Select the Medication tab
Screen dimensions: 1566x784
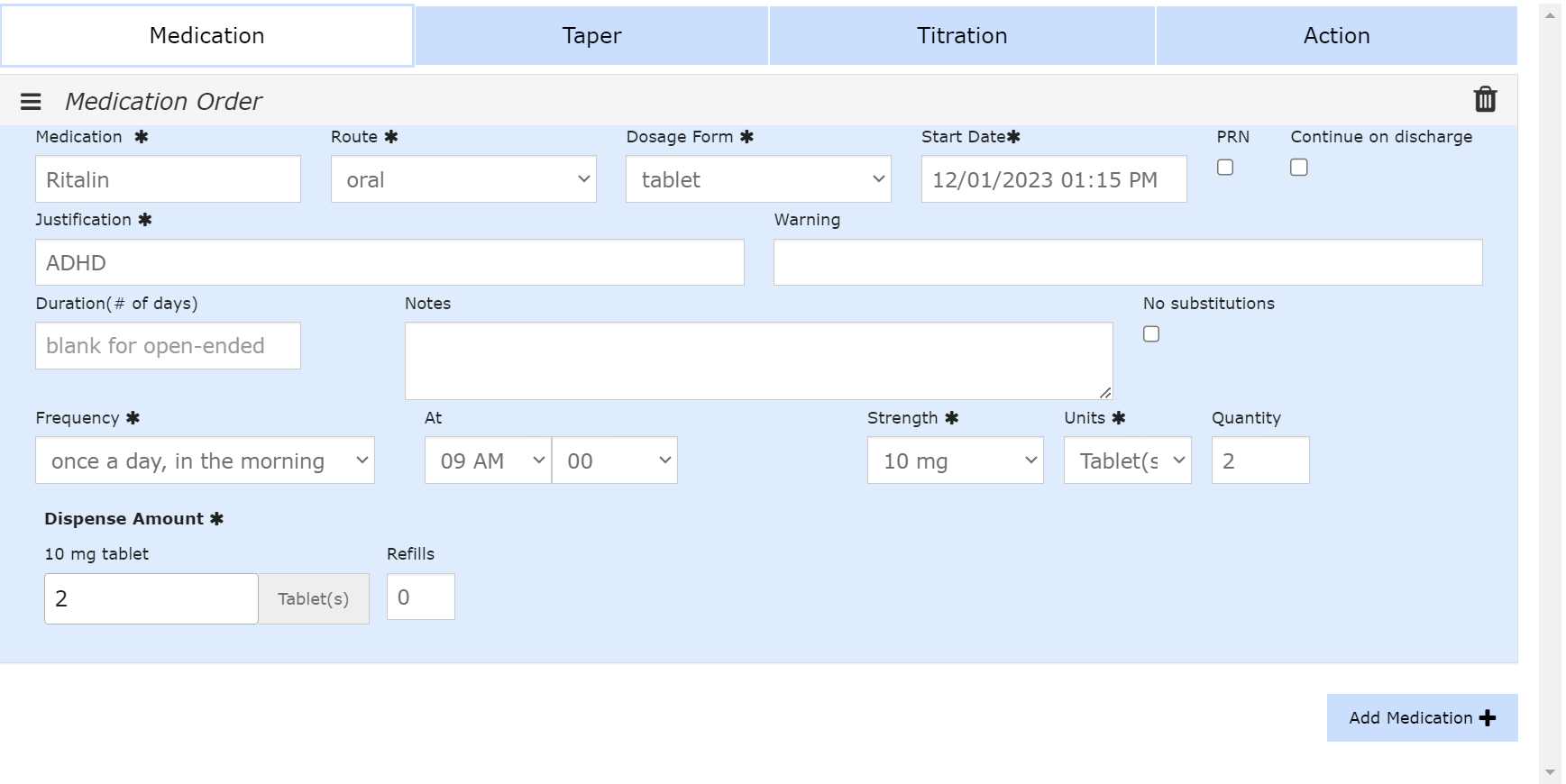[x=207, y=36]
